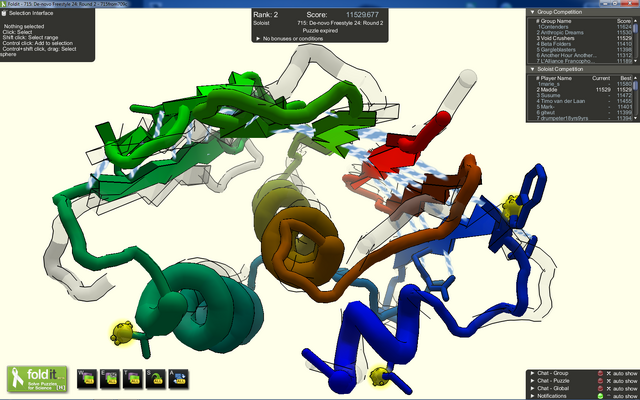
Task: Click the Score value 11529.677
Action: tap(363, 15)
